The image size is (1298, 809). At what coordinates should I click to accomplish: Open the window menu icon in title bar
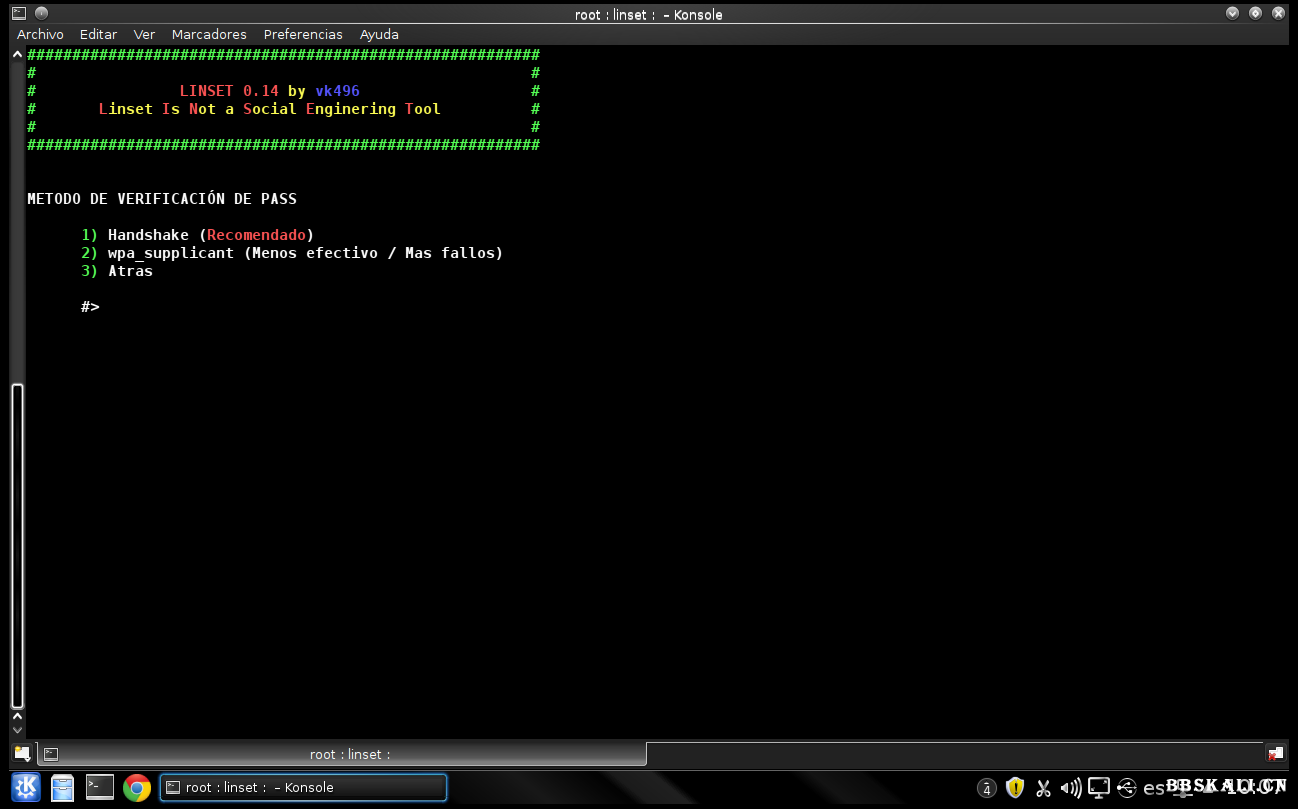coord(19,14)
